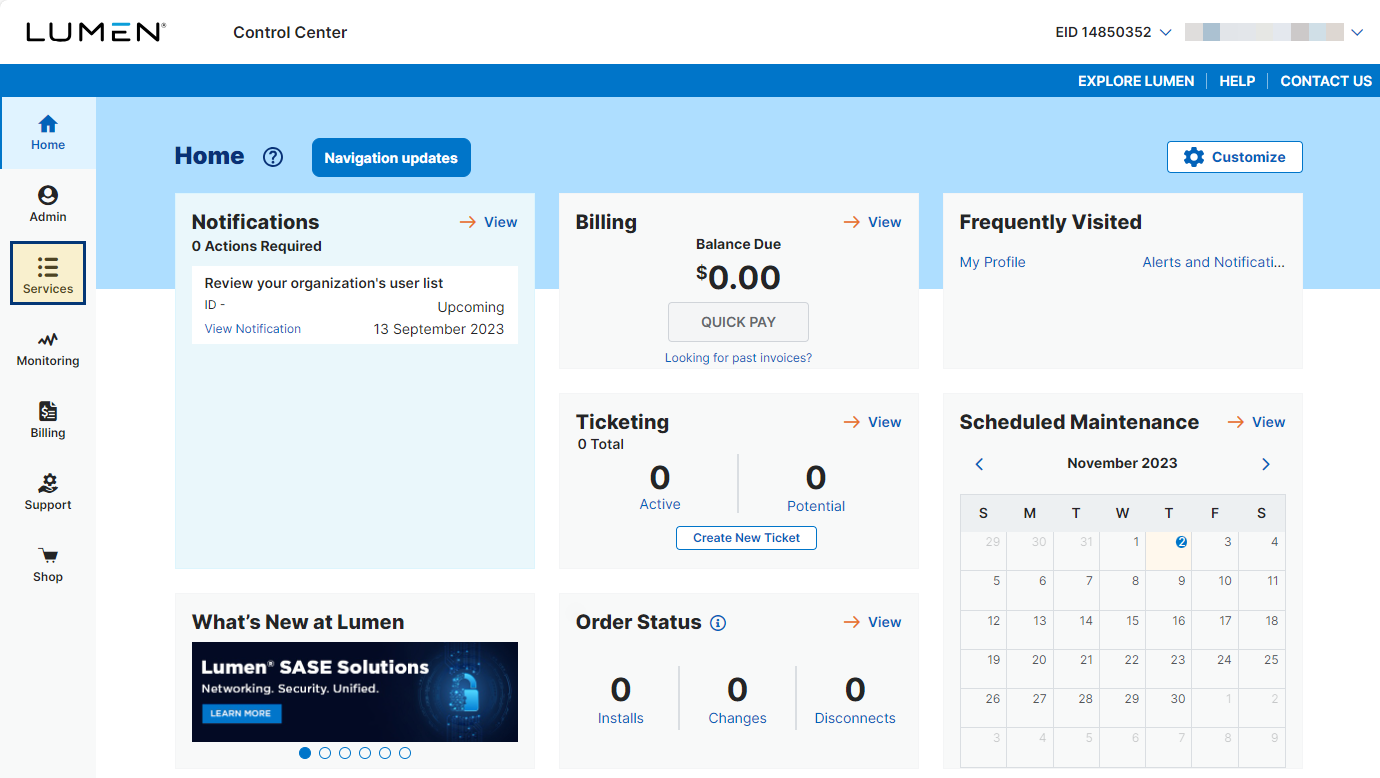Open Alerts and Notifications link
The width and height of the screenshot is (1380, 778).
tap(1214, 262)
